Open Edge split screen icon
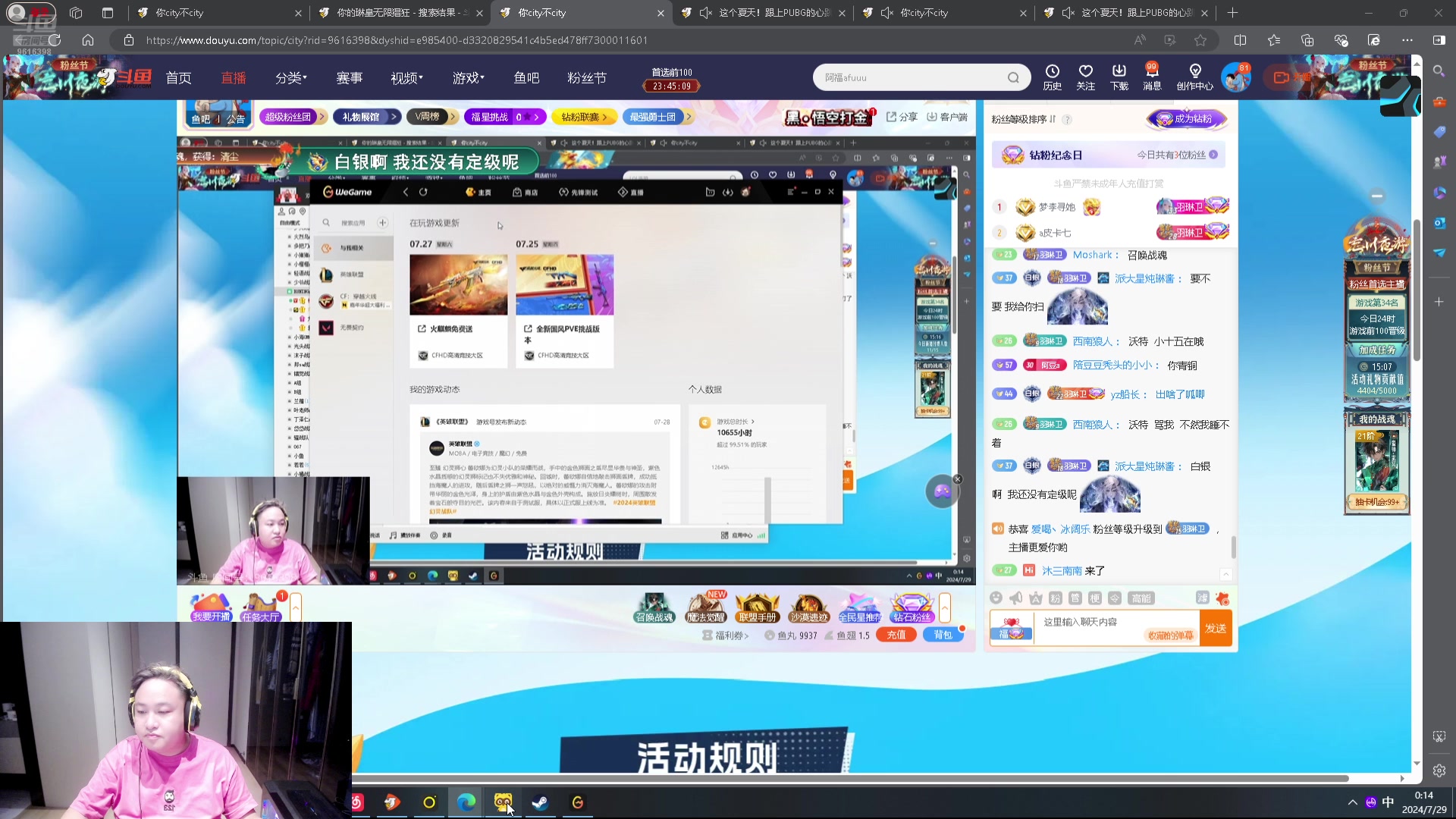1456x819 pixels. click(1241, 40)
